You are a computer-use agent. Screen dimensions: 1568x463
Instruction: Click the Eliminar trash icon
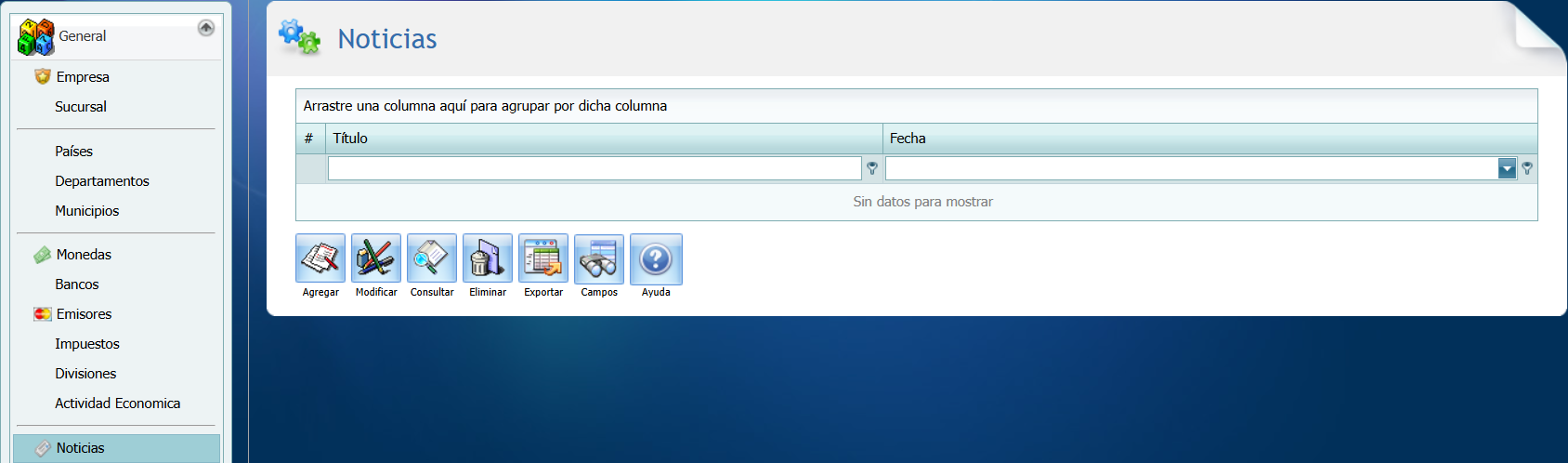tap(488, 258)
